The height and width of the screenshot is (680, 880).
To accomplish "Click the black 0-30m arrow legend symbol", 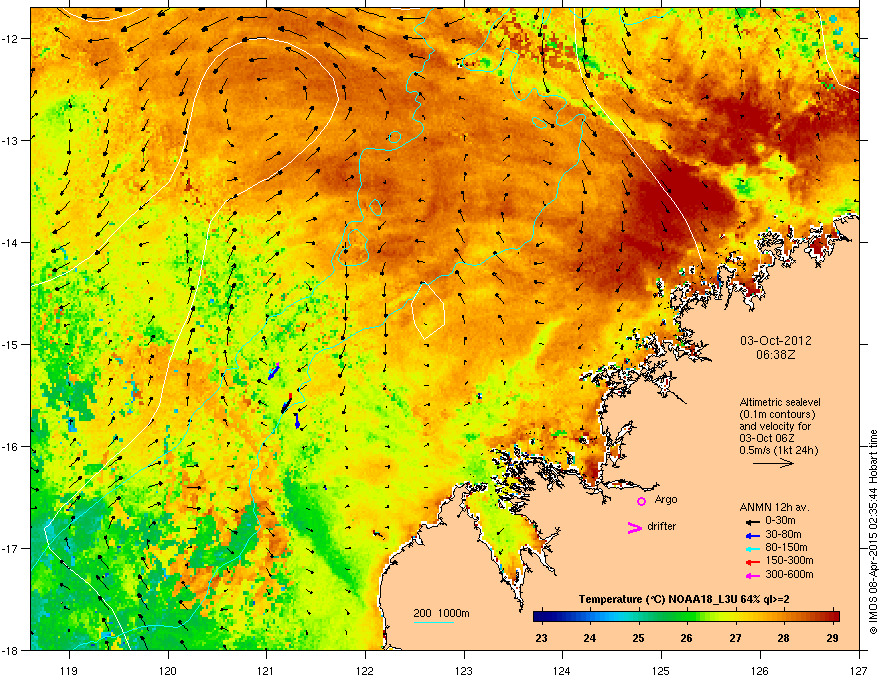I will [x=752, y=522].
